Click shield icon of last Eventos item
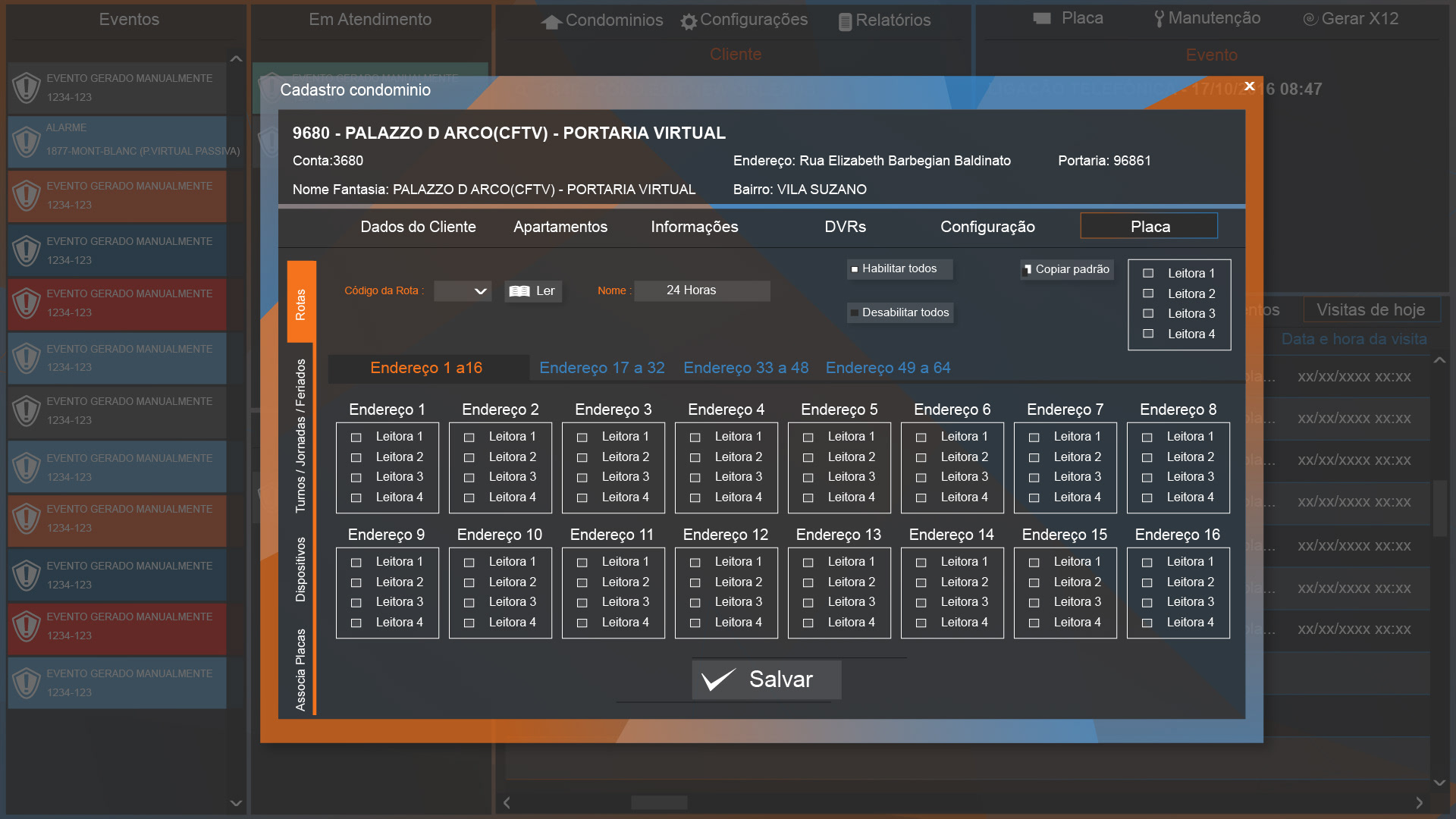The width and height of the screenshot is (1456, 819). [x=27, y=683]
